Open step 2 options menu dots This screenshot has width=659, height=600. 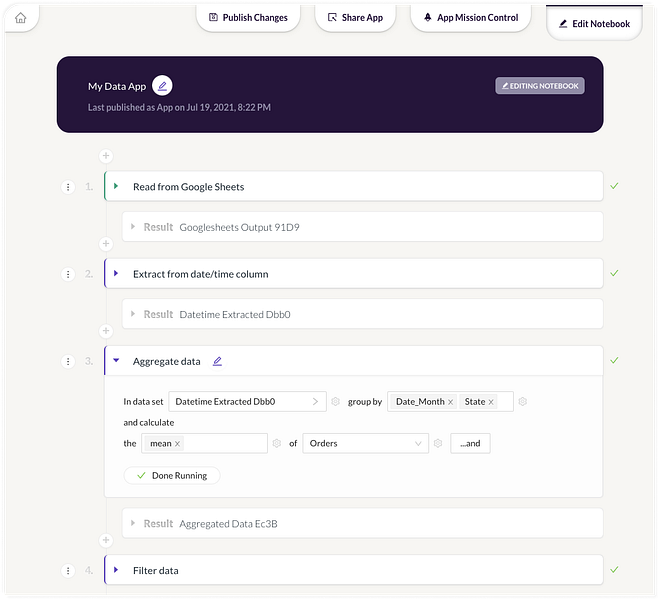[x=68, y=274]
